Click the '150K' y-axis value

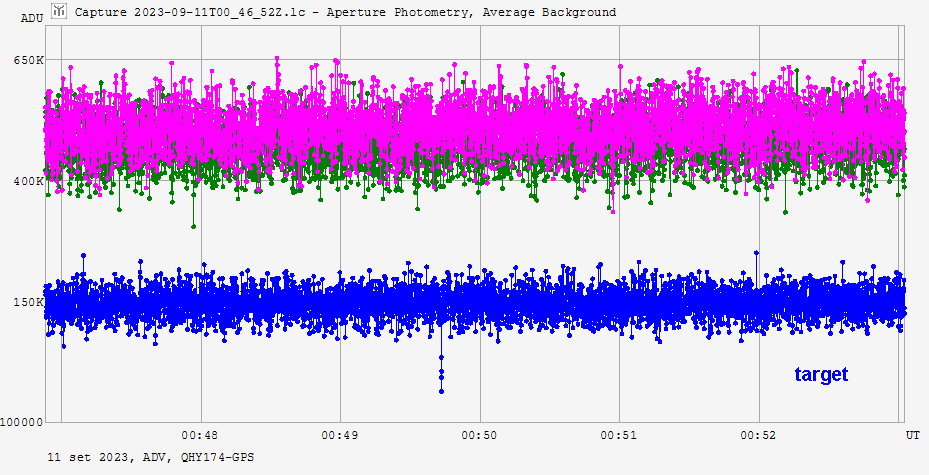(x=29, y=302)
